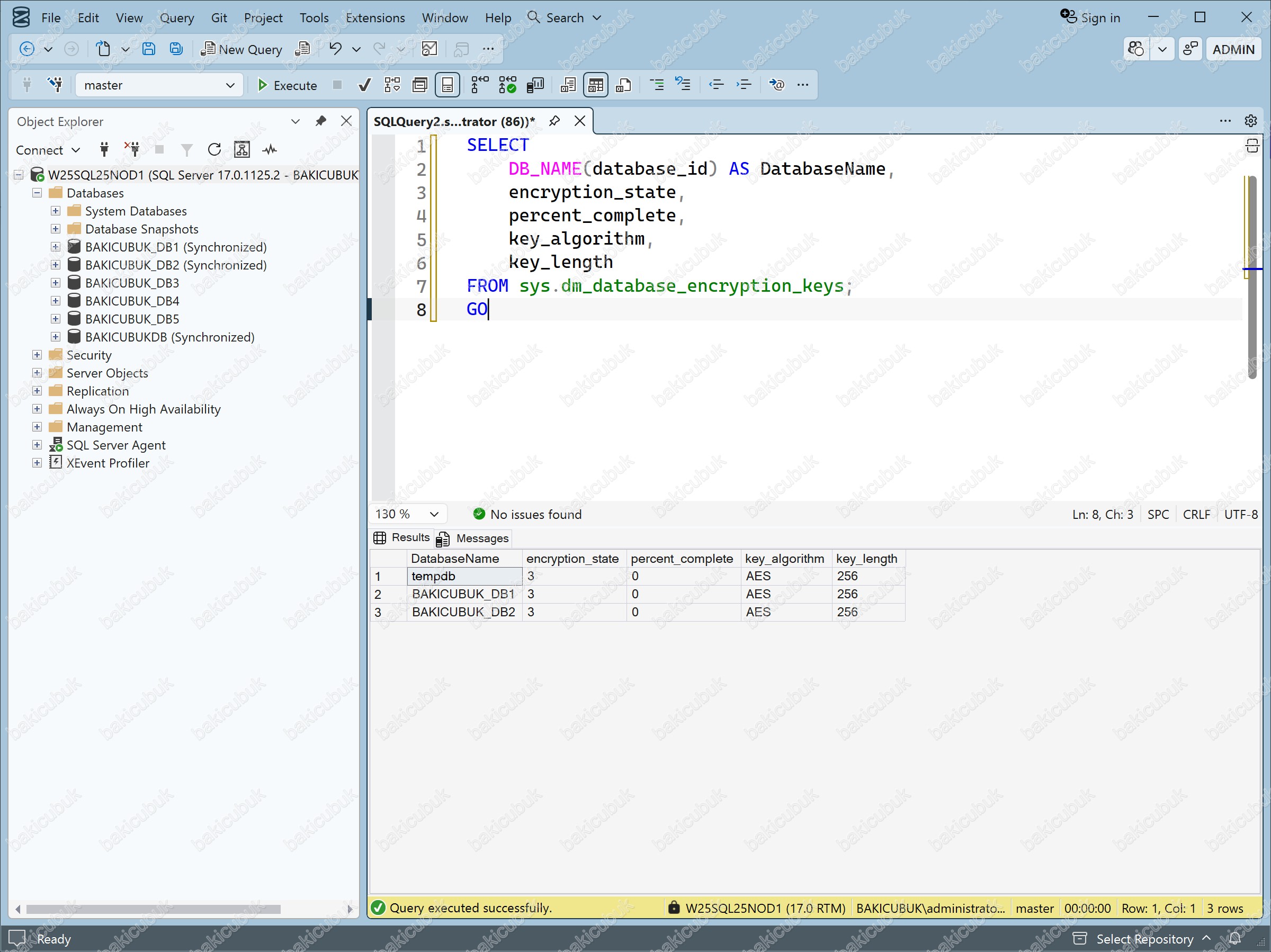Select BAKICUBUKDB (Synchronized) database

(169, 337)
